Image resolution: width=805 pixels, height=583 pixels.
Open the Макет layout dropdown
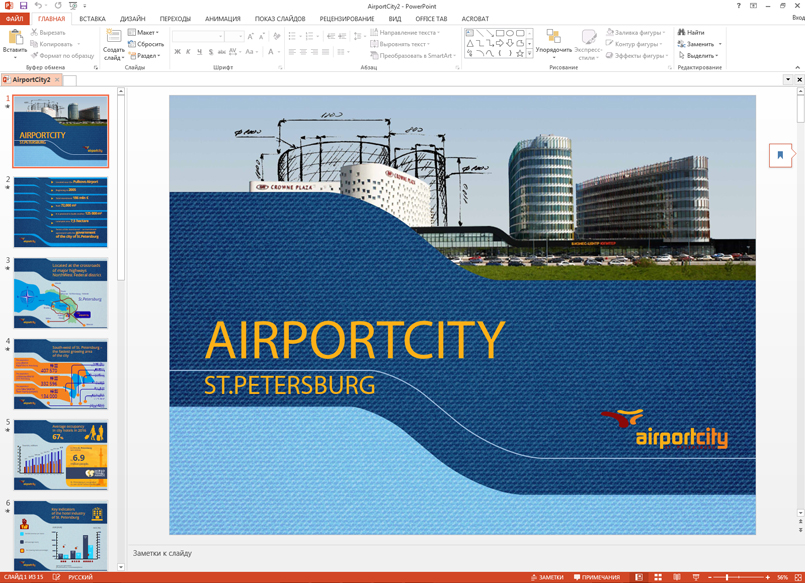tap(144, 32)
